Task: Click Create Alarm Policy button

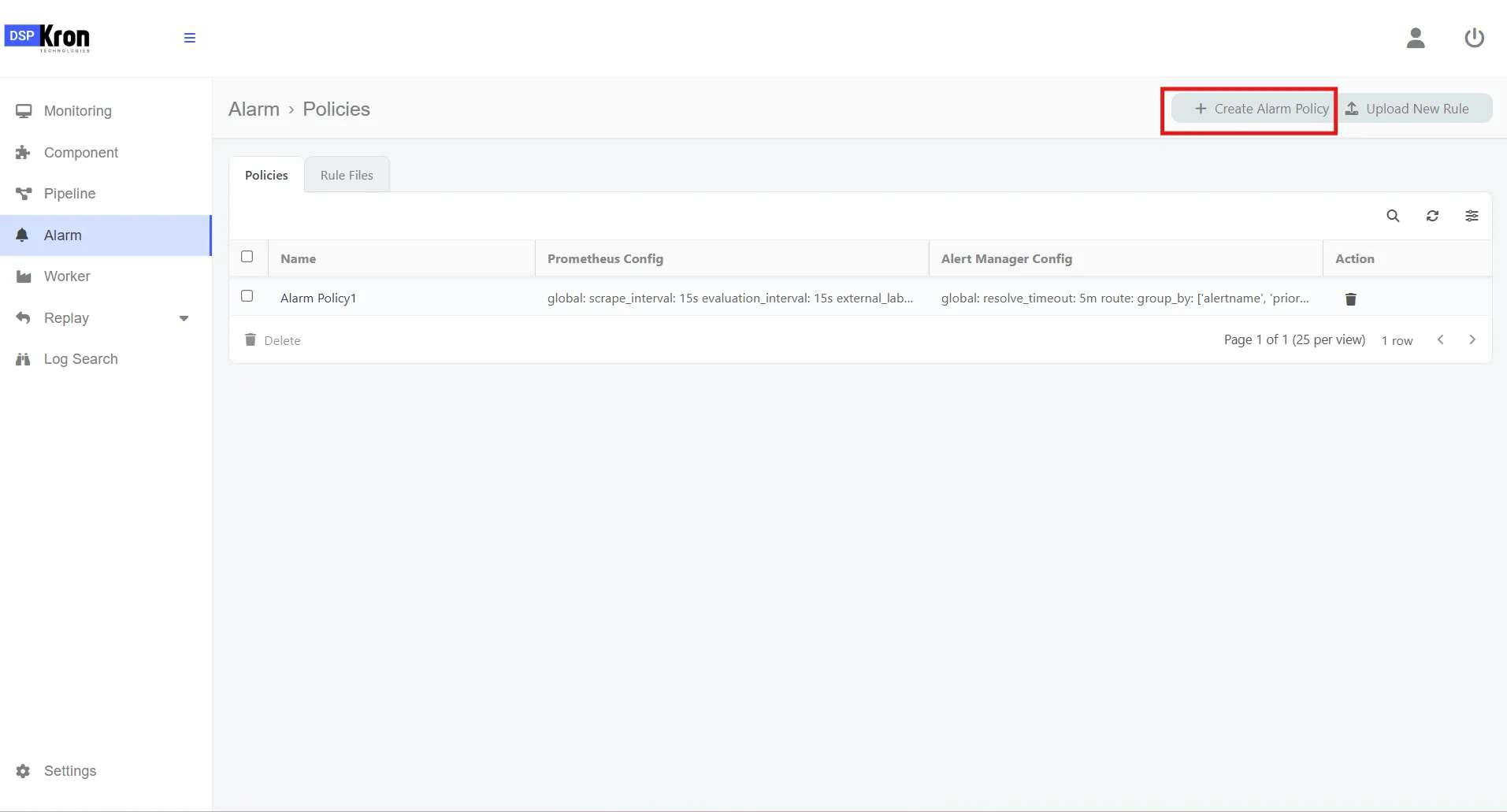Action: 1254,109
